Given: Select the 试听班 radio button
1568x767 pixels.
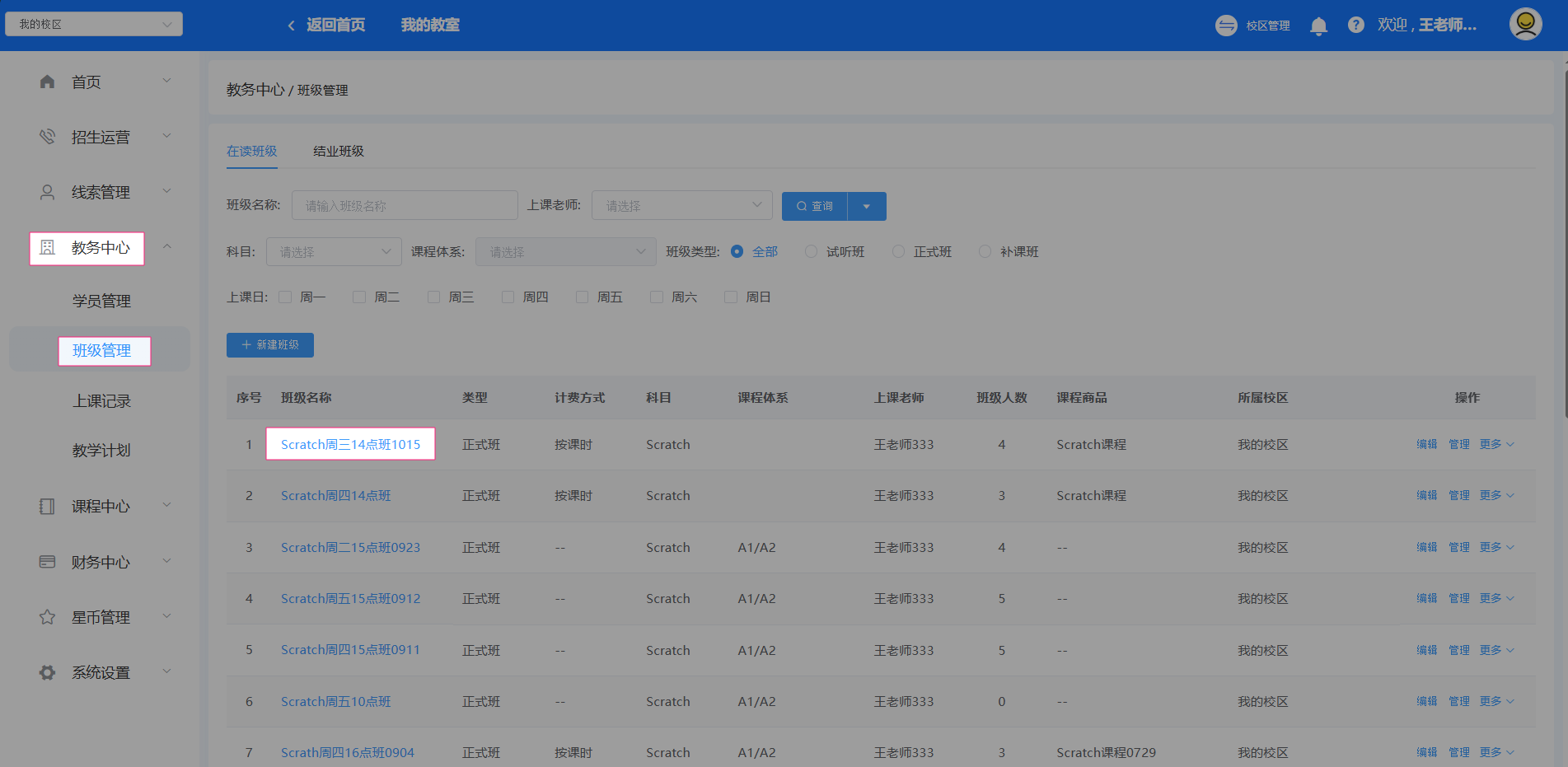Looking at the screenshot, I should pos(811,252).
